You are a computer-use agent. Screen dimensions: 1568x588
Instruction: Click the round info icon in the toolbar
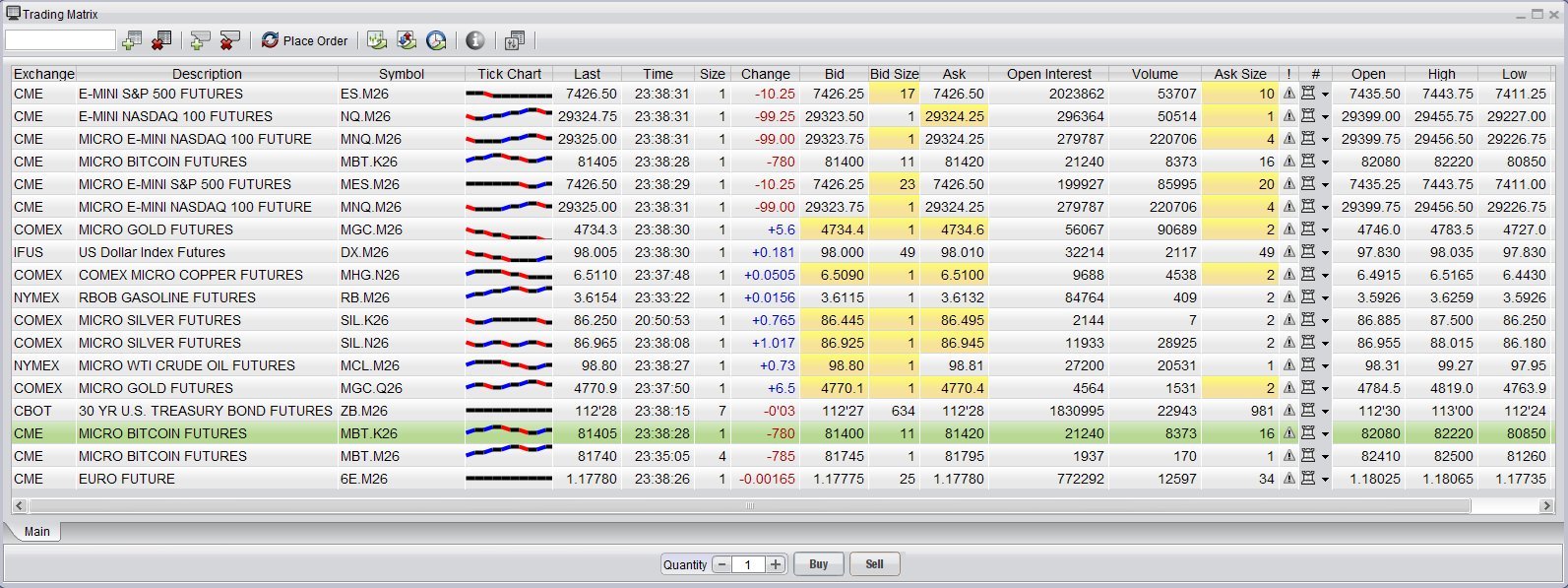pos(474,40)
